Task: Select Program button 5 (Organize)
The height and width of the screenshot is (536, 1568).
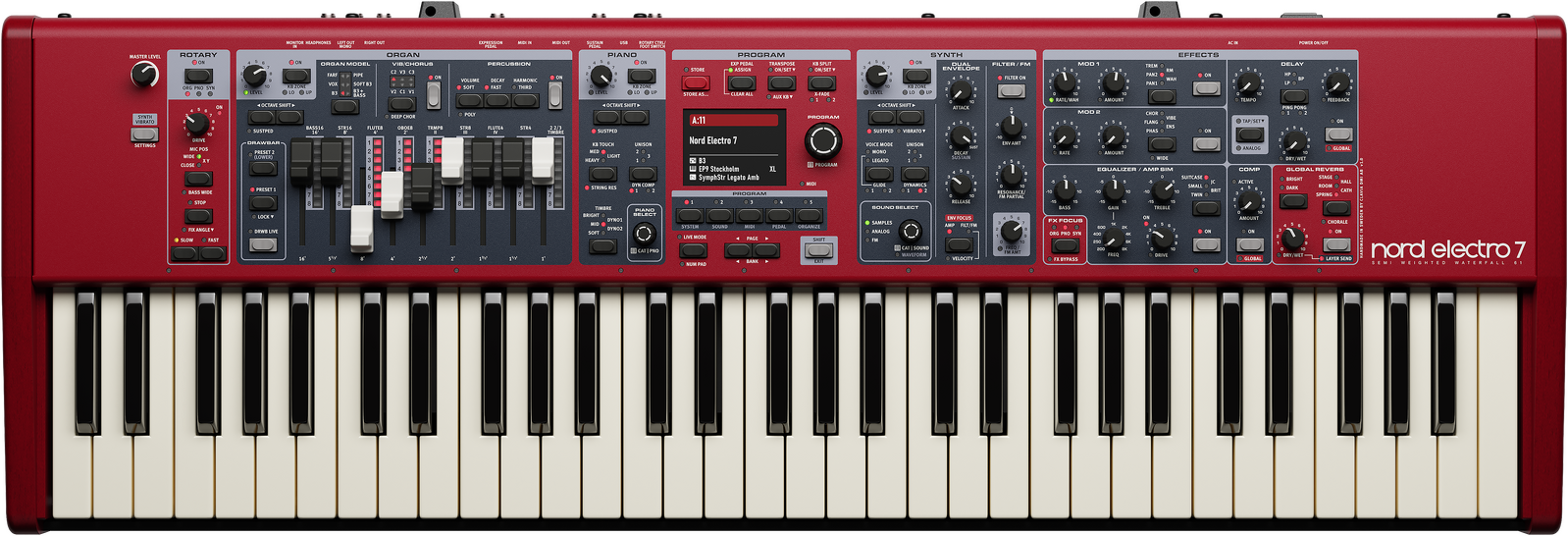Action: 809,216
